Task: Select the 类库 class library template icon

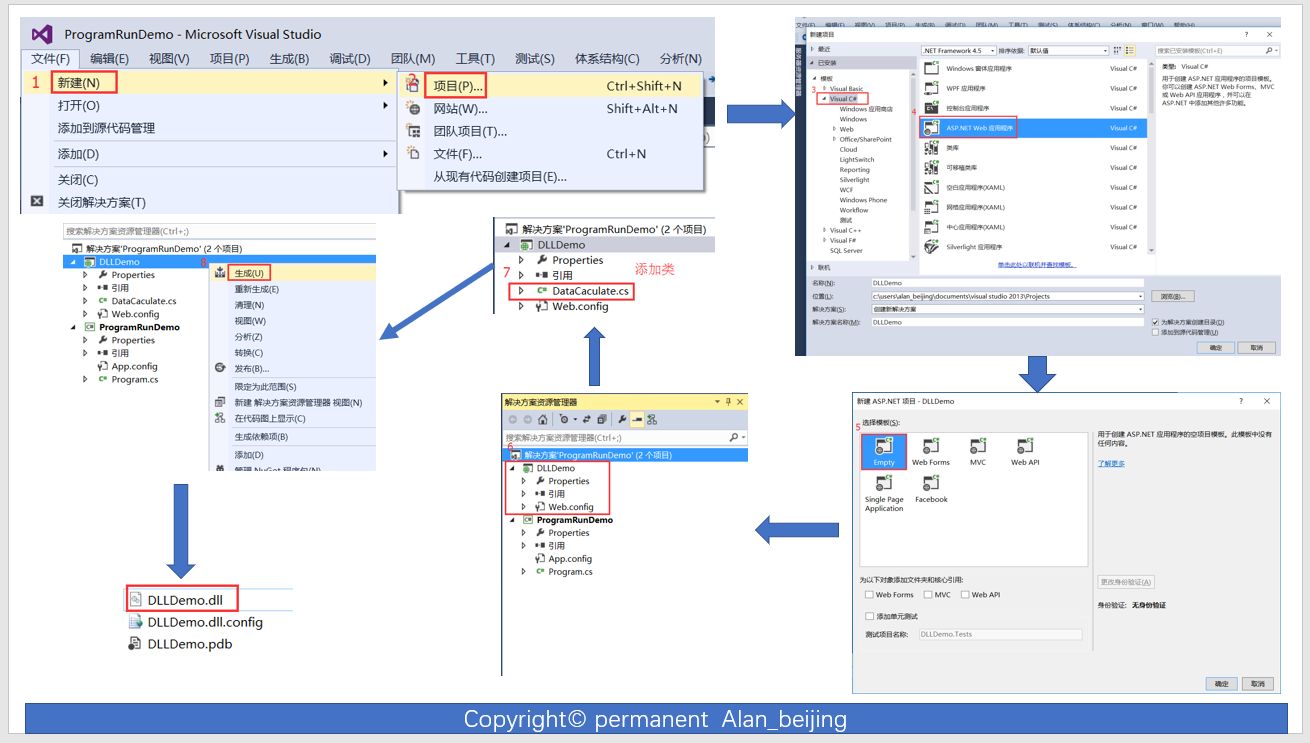Action: click(x=931, y=148)
